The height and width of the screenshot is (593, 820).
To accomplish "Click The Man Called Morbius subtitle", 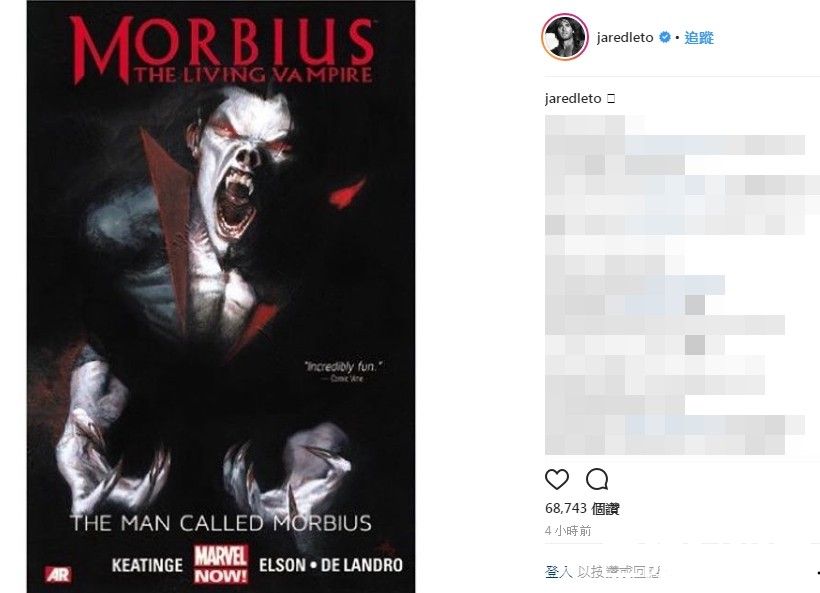I will [x=221, y=523].
